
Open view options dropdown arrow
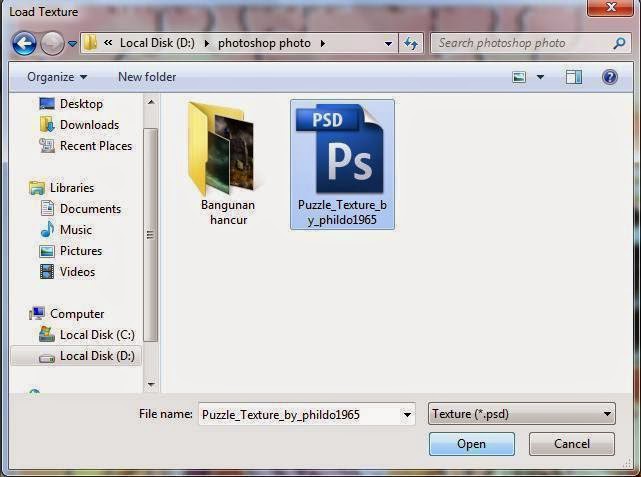(x=540, y=77)
